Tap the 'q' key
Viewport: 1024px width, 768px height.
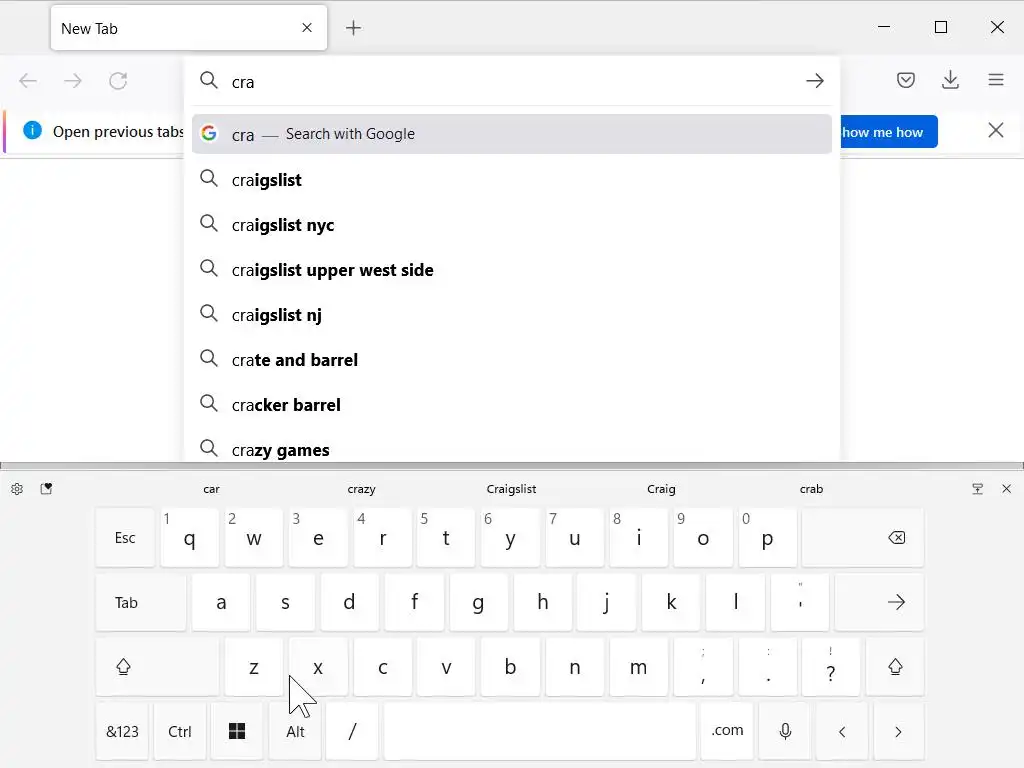[x=189, y=538]
